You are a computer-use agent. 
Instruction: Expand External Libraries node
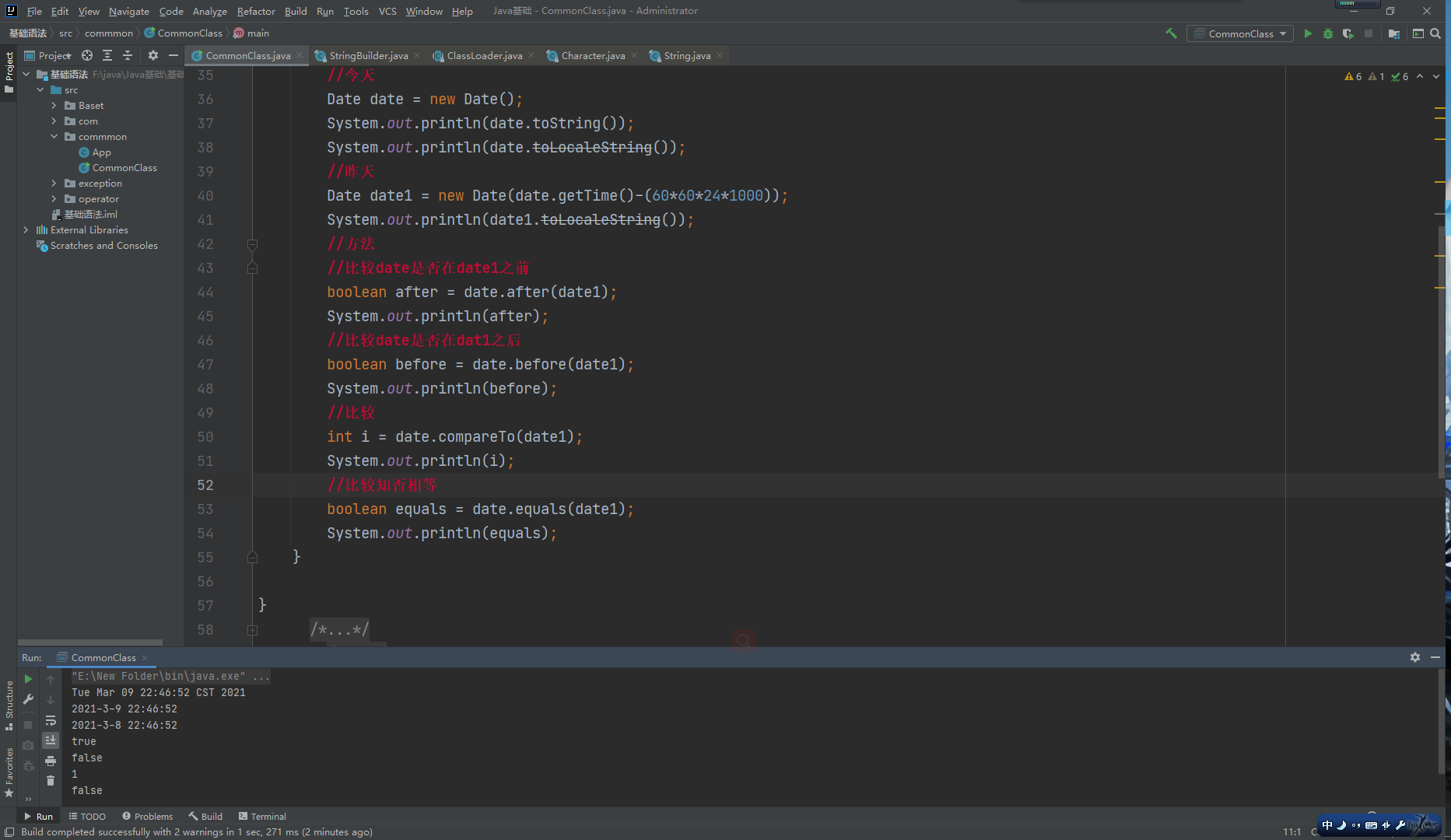click(x=26, y=230)
